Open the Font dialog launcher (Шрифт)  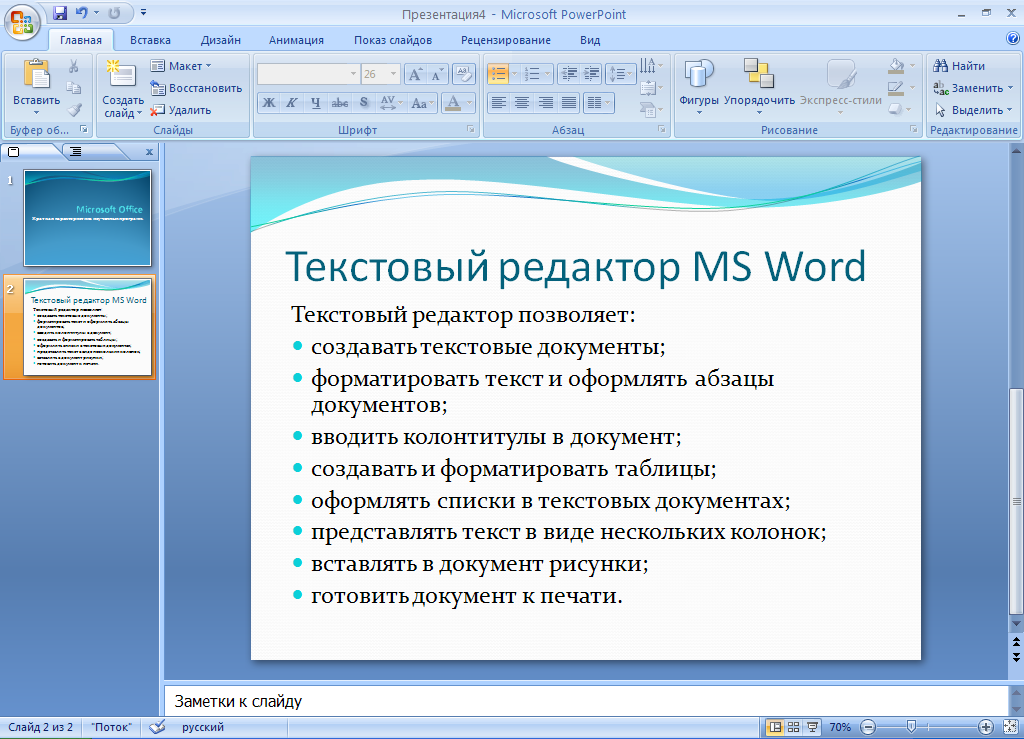(470, 129)
